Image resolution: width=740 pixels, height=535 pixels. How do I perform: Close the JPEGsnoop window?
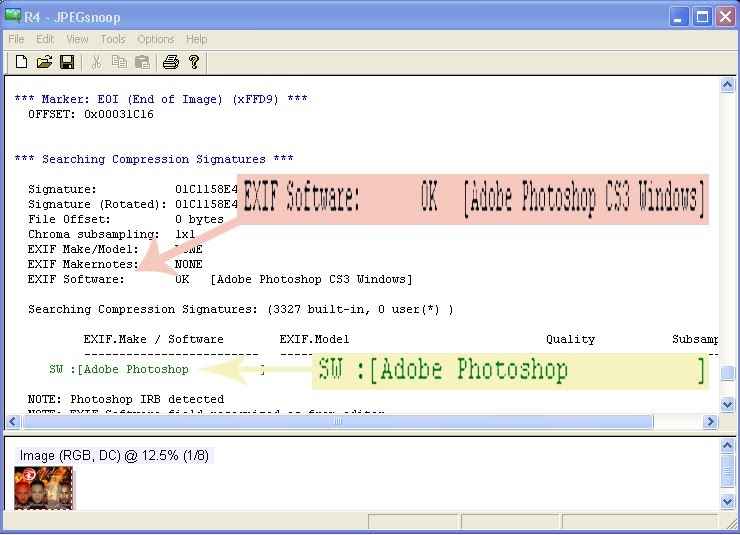click(x=725, y=17)
